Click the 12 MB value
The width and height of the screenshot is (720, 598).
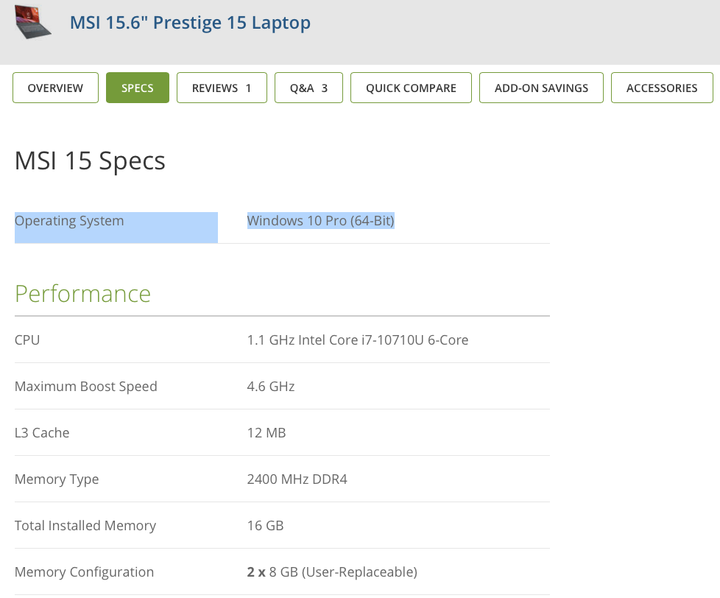pyautogui.click(x=266, y=433)
